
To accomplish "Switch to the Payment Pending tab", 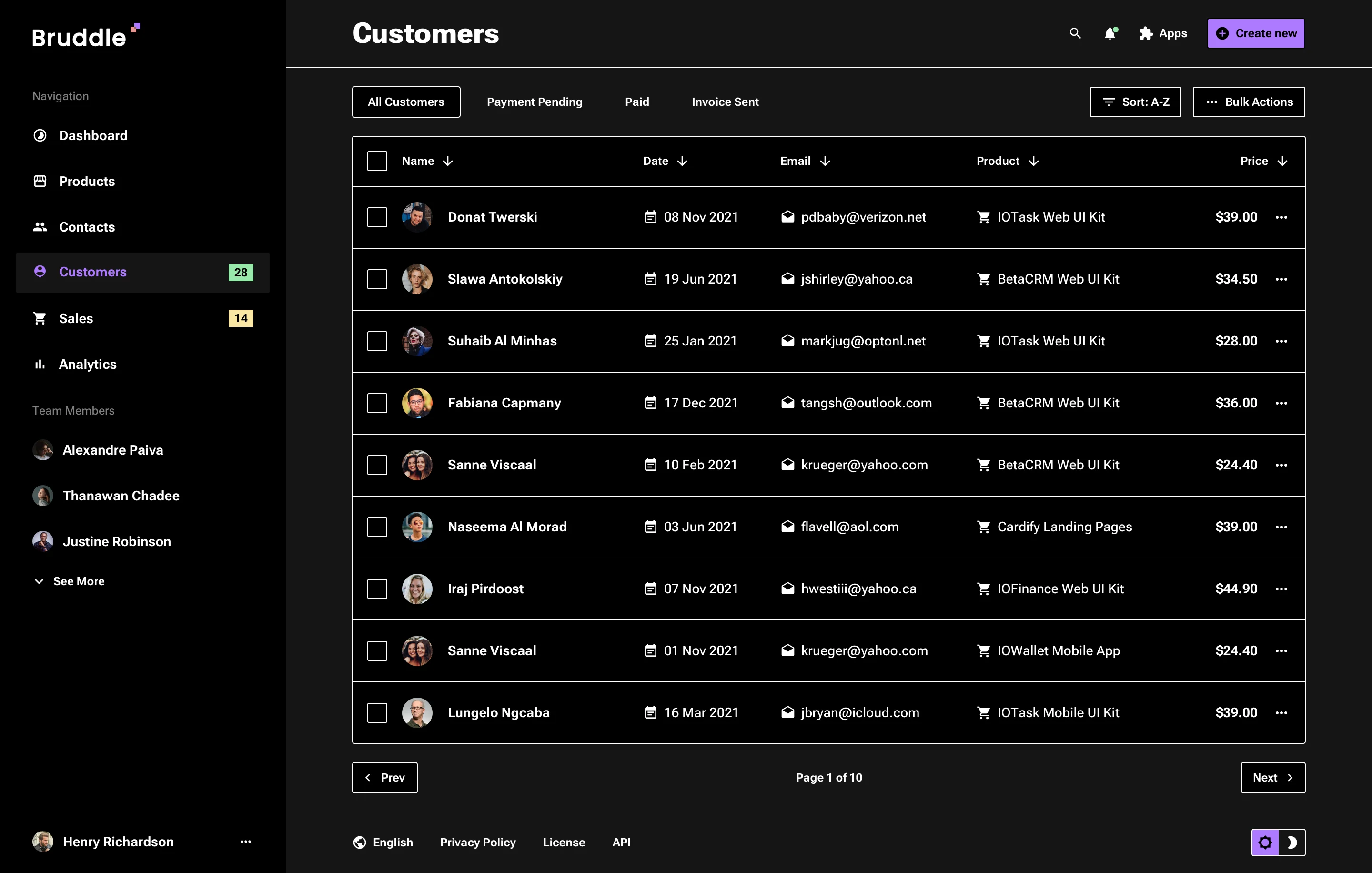I will (x=535, y=102).
